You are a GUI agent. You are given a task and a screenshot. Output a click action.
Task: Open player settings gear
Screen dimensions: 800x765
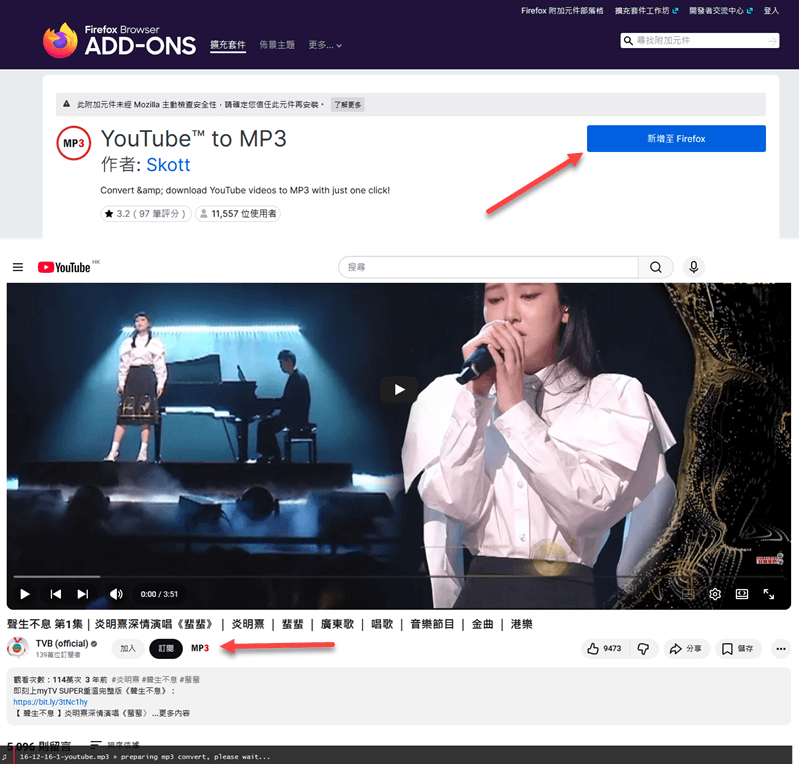[x=715, y=594]
